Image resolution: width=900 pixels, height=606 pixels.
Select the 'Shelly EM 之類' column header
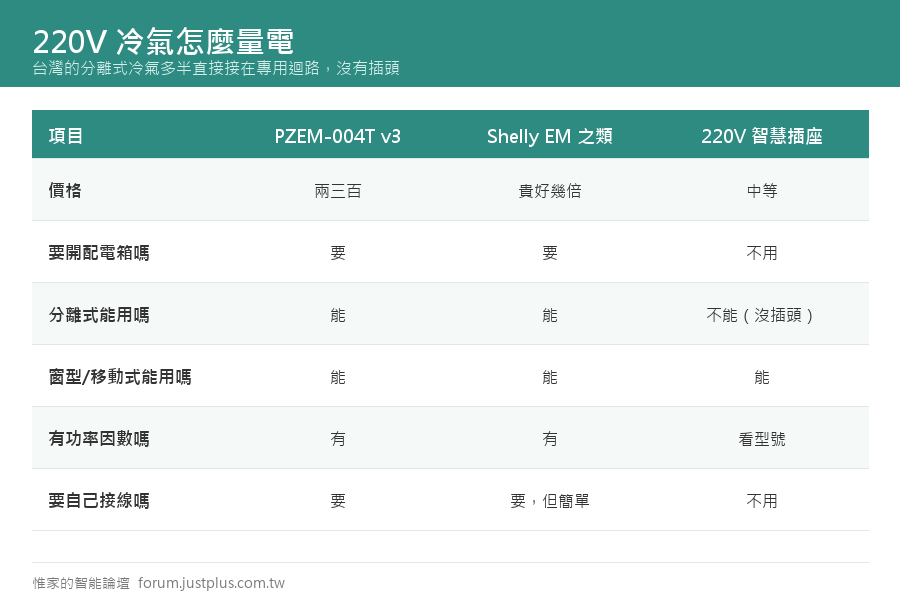point(549,136)
